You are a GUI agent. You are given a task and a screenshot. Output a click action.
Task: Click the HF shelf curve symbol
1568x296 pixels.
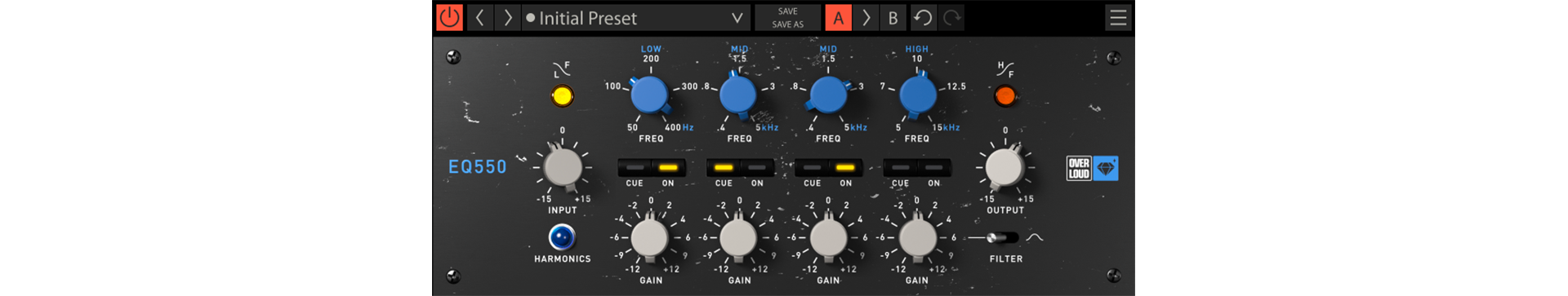[1005, 69]
